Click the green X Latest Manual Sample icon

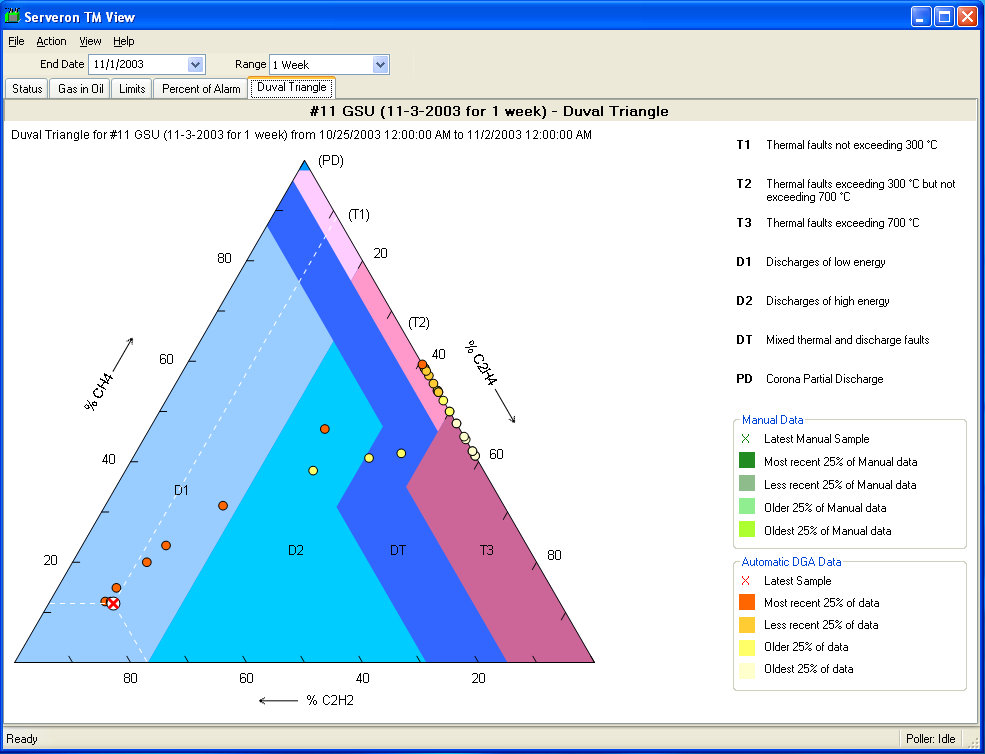(746, 439)
